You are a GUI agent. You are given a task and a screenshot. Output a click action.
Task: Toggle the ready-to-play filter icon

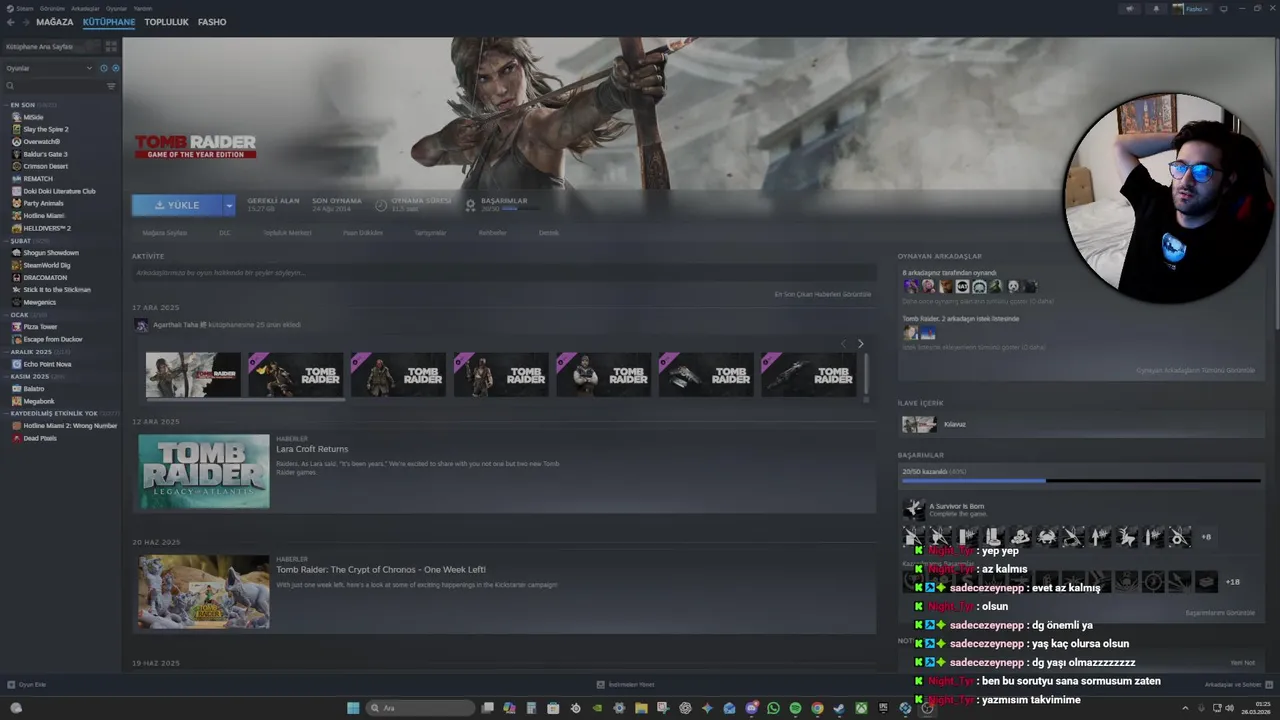tap(115, 68)
